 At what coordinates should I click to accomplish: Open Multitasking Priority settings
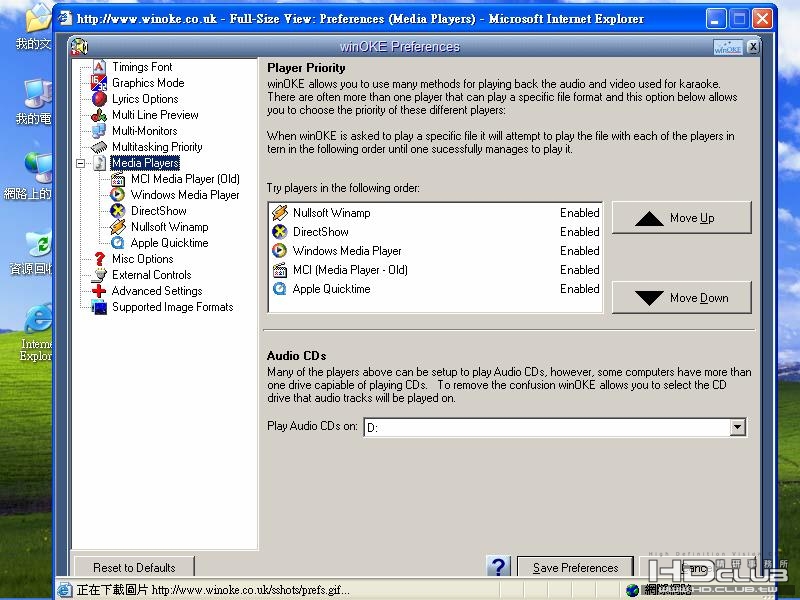[157, 147]
